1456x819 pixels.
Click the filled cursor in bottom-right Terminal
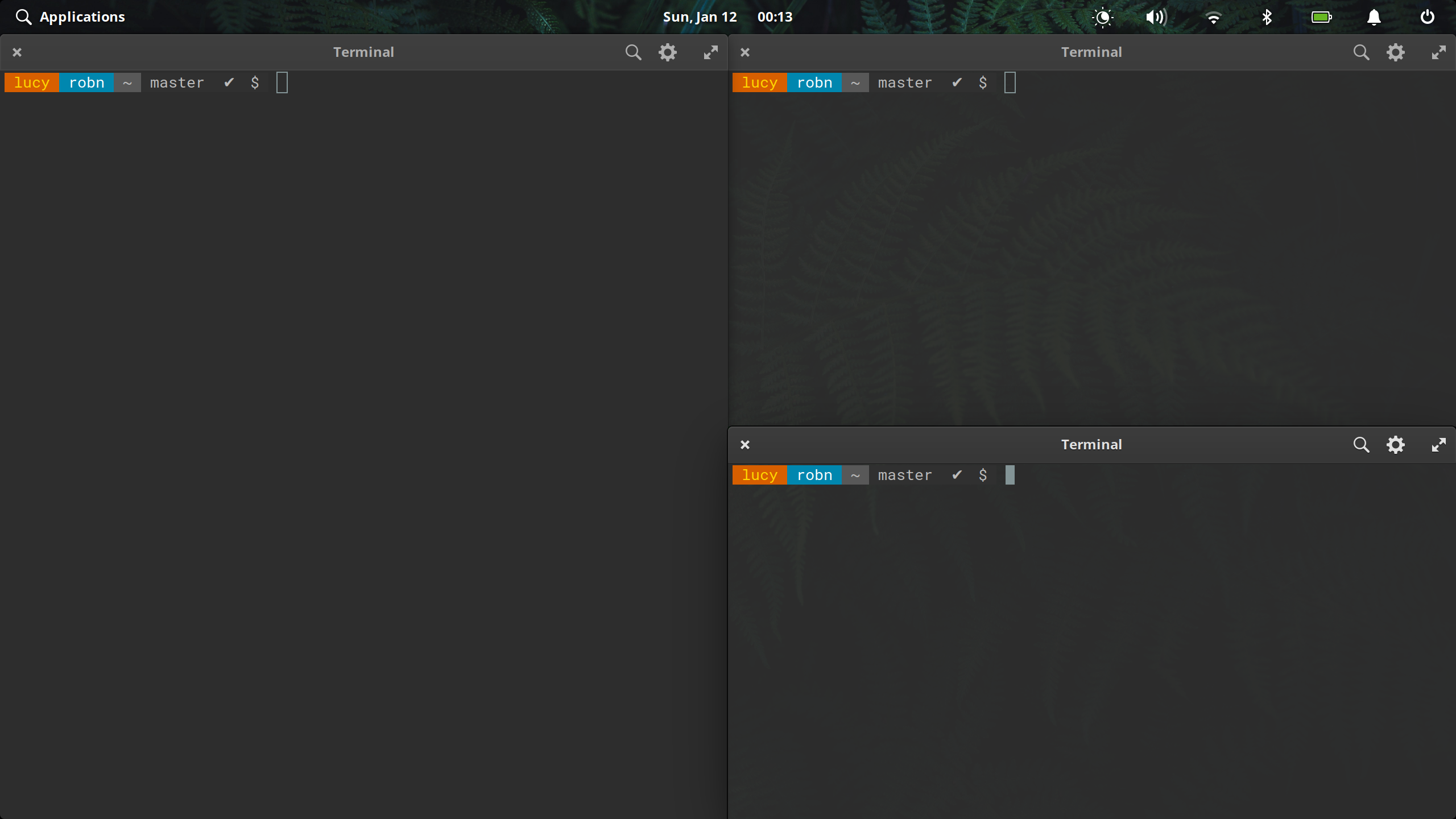click(1010, 475)
